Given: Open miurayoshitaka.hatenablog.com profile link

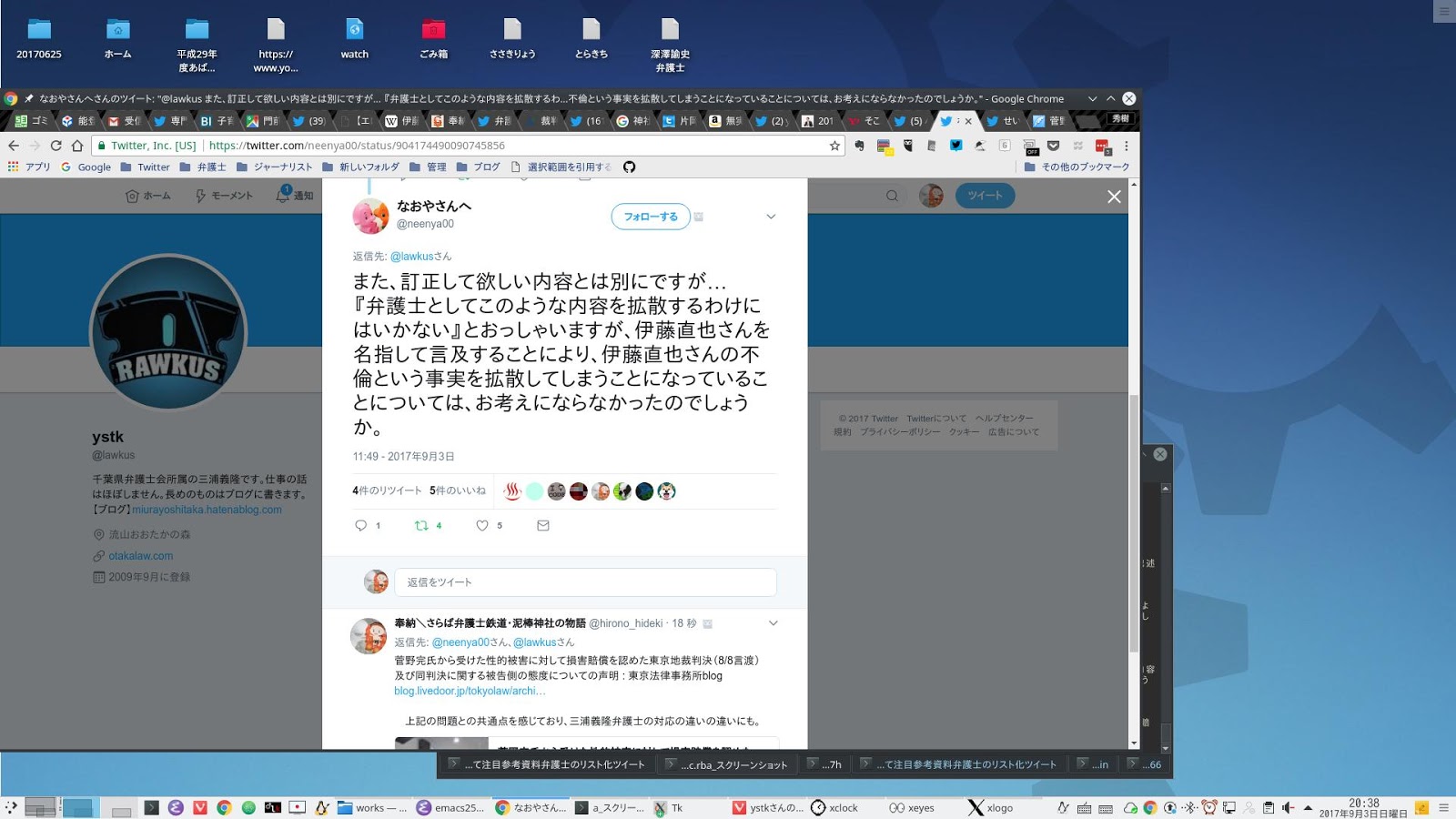Looking at the screenshot, I should [x=207, y=510].
